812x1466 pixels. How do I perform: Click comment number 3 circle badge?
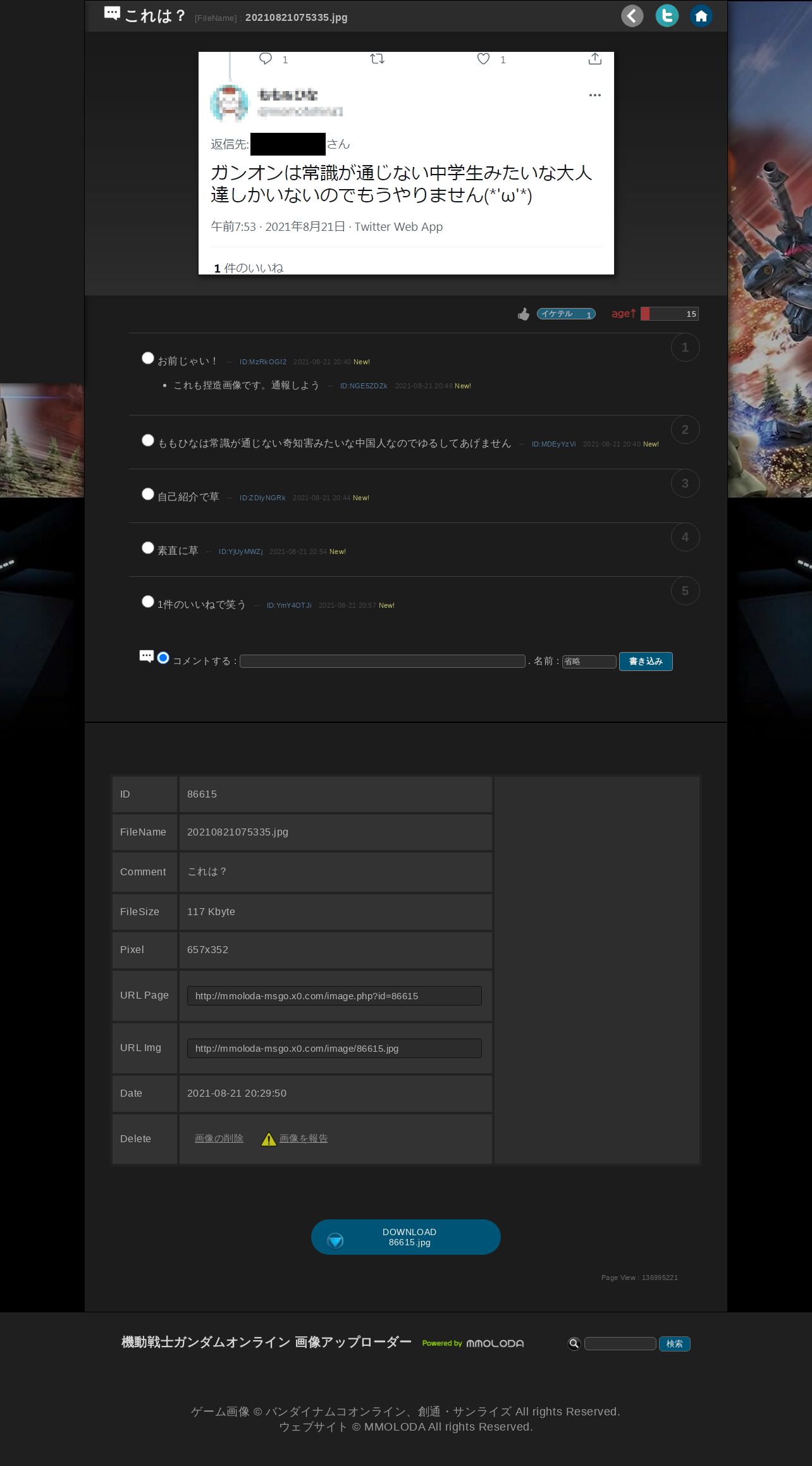(x=685, y=483)
